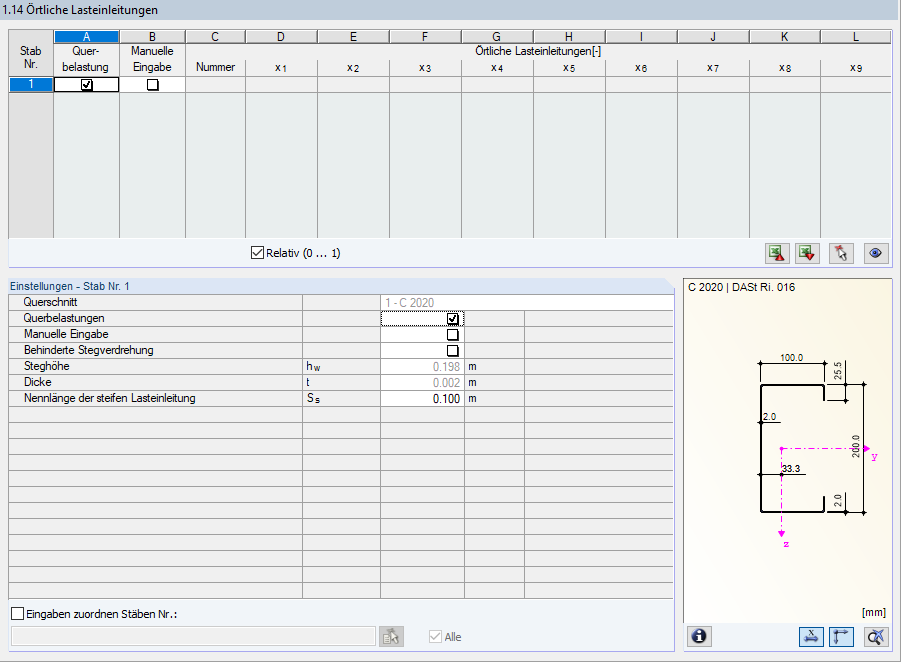The height and width of the screenshot is (662, 901).
Task: Enable Behinderte Stegverdrehung checkbox
Action: click(x=453, y=351)
